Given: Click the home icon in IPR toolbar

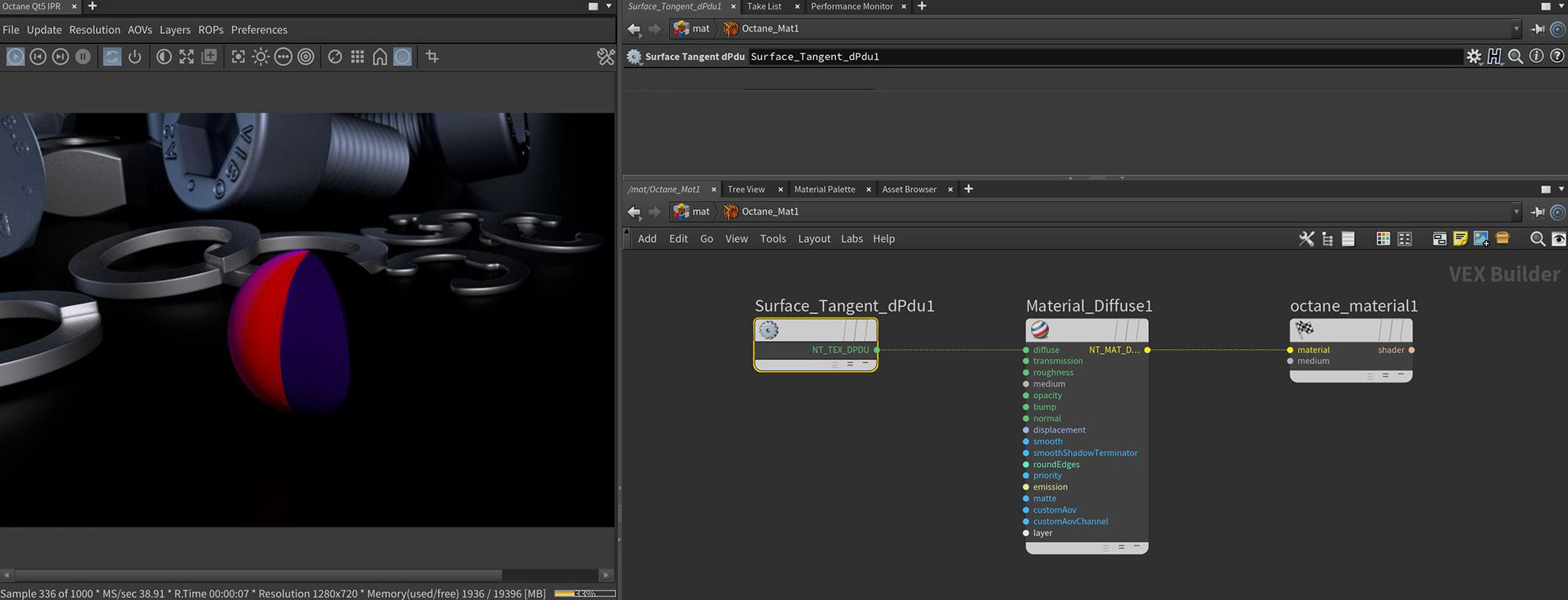Looking at the screenshot, I should point(380,57).
